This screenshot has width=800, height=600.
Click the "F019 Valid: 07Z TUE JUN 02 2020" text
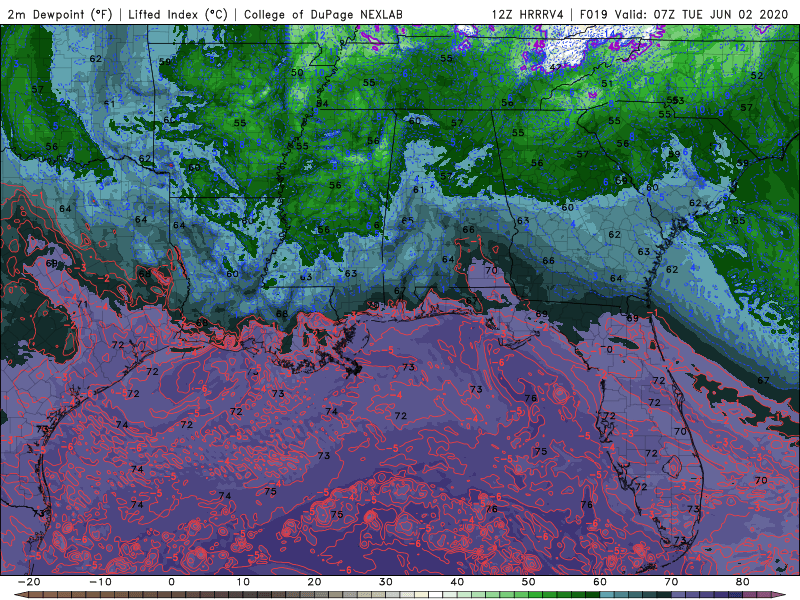[684, 14]
